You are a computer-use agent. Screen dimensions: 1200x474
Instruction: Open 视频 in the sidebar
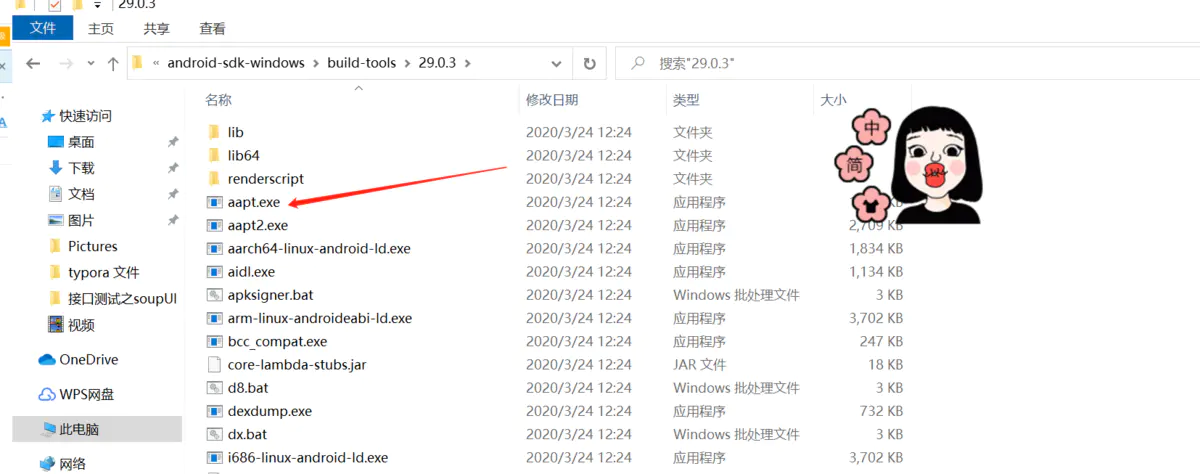(x=82, y=325)
